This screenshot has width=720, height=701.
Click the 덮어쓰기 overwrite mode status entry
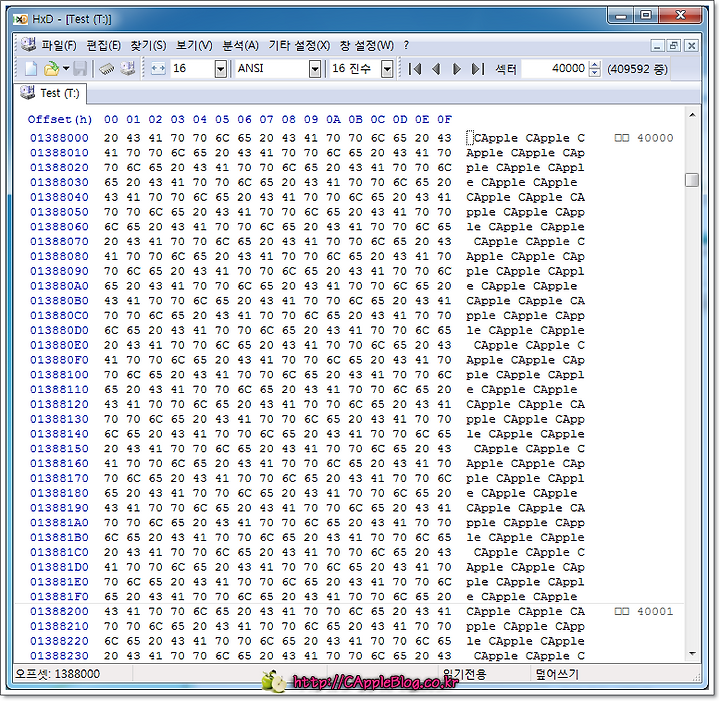tap(557, 673)
